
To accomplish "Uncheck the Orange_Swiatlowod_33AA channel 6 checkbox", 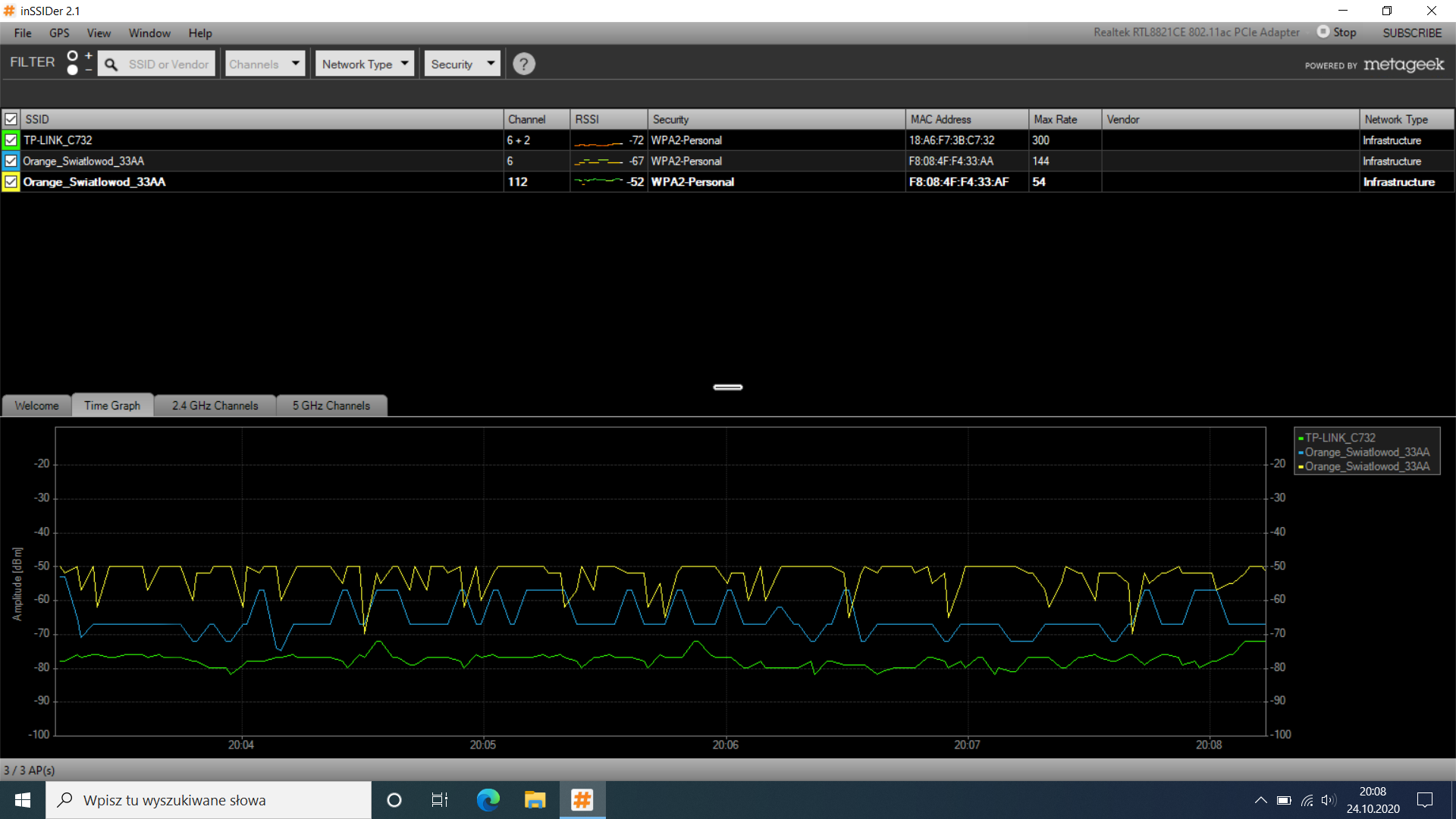I will (11, 161).
